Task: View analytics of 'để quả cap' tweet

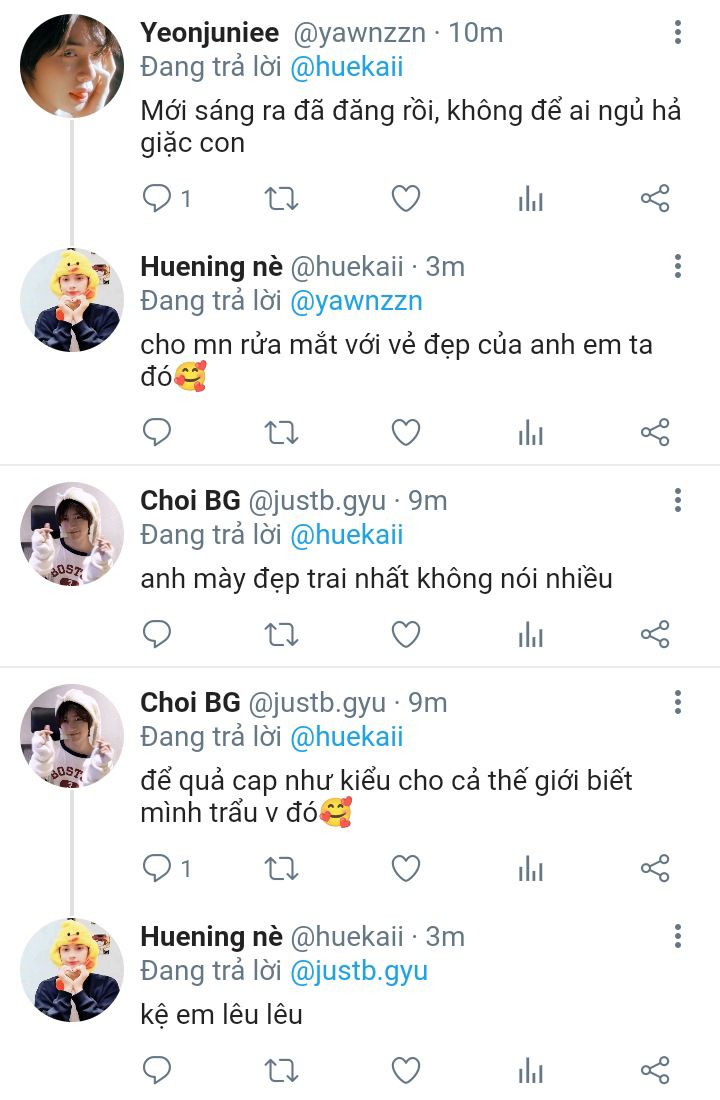Action: pos(531,869)
